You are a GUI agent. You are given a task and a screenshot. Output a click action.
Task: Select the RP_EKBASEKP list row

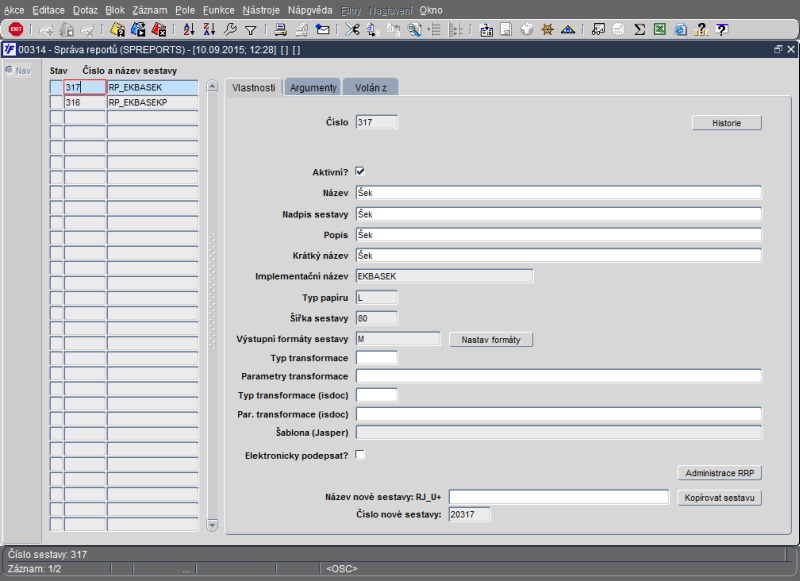153,103
